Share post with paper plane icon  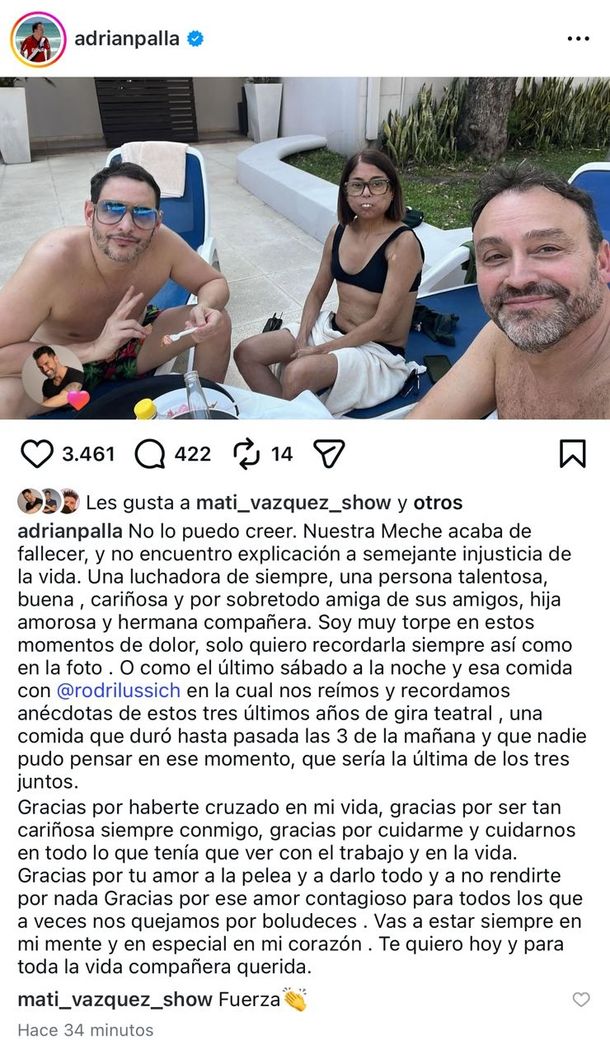329,454
